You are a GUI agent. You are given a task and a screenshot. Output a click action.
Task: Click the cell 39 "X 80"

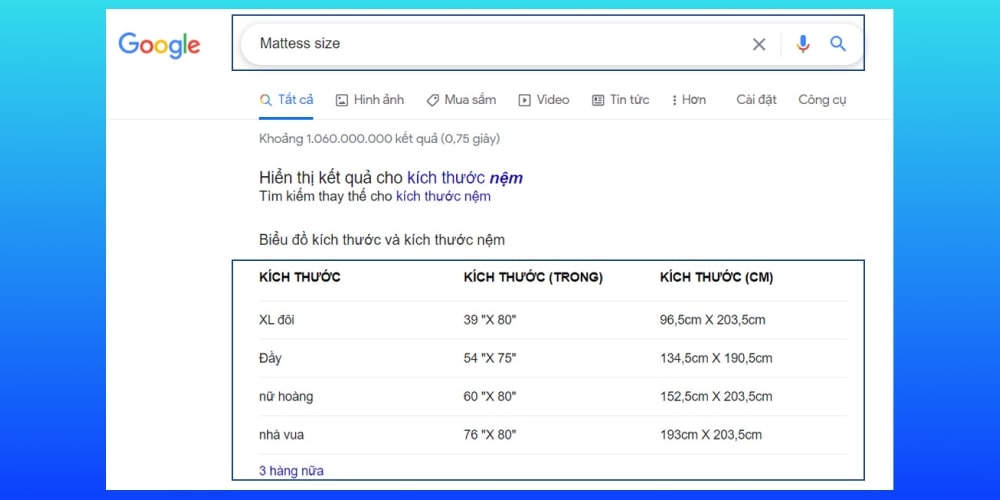pos(490,320)
